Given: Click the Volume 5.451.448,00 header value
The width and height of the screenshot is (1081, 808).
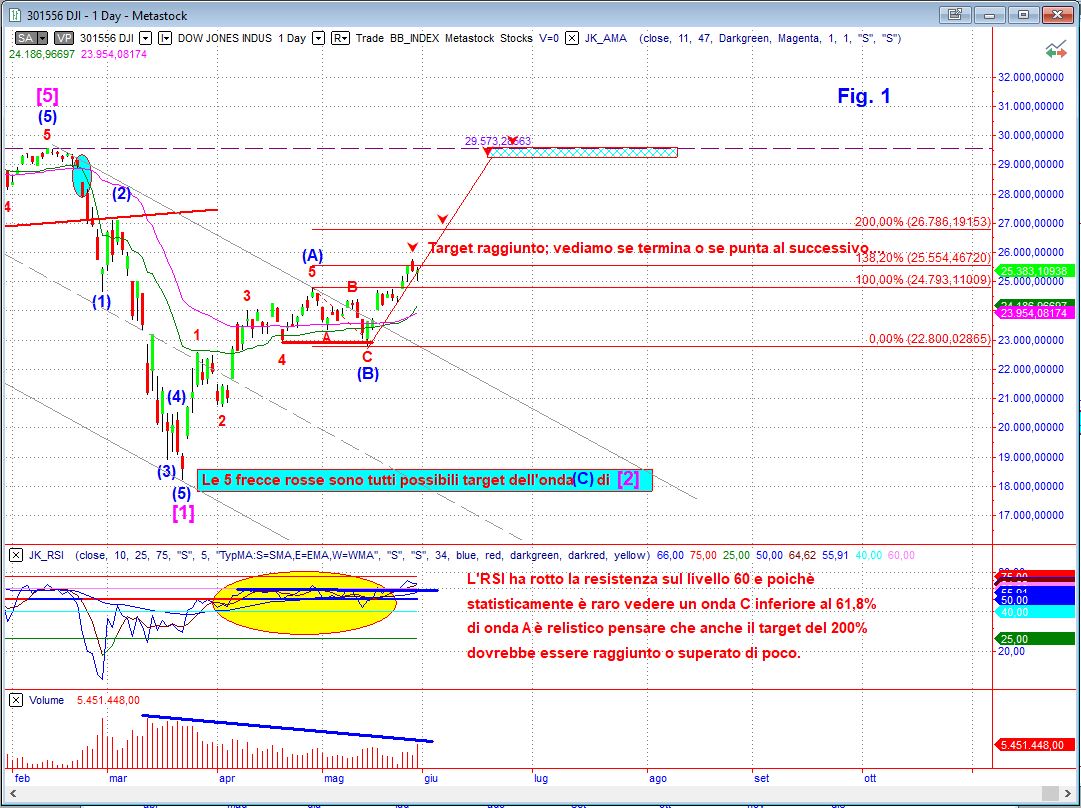Looking at the screenshot, I should pyautogui.click(x=108, y=700).
